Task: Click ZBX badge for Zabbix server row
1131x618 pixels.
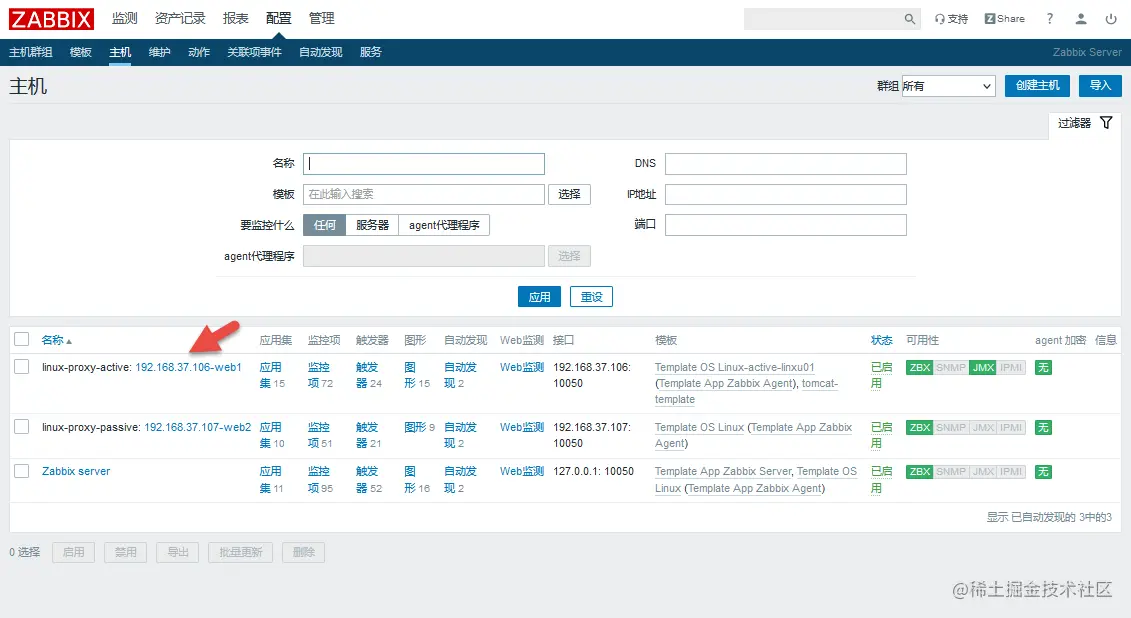Action: point(920,472)
